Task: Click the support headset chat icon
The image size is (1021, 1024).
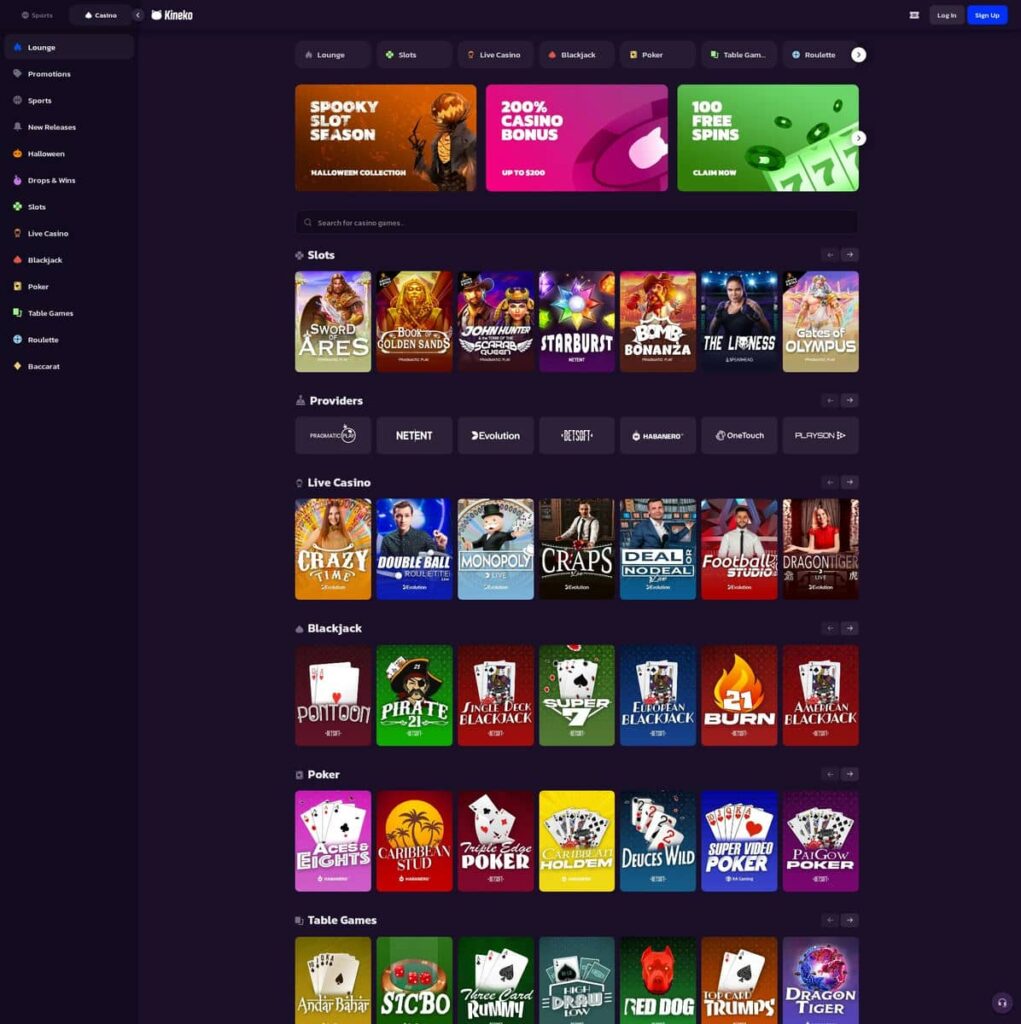Action: coord(1002,1002)
